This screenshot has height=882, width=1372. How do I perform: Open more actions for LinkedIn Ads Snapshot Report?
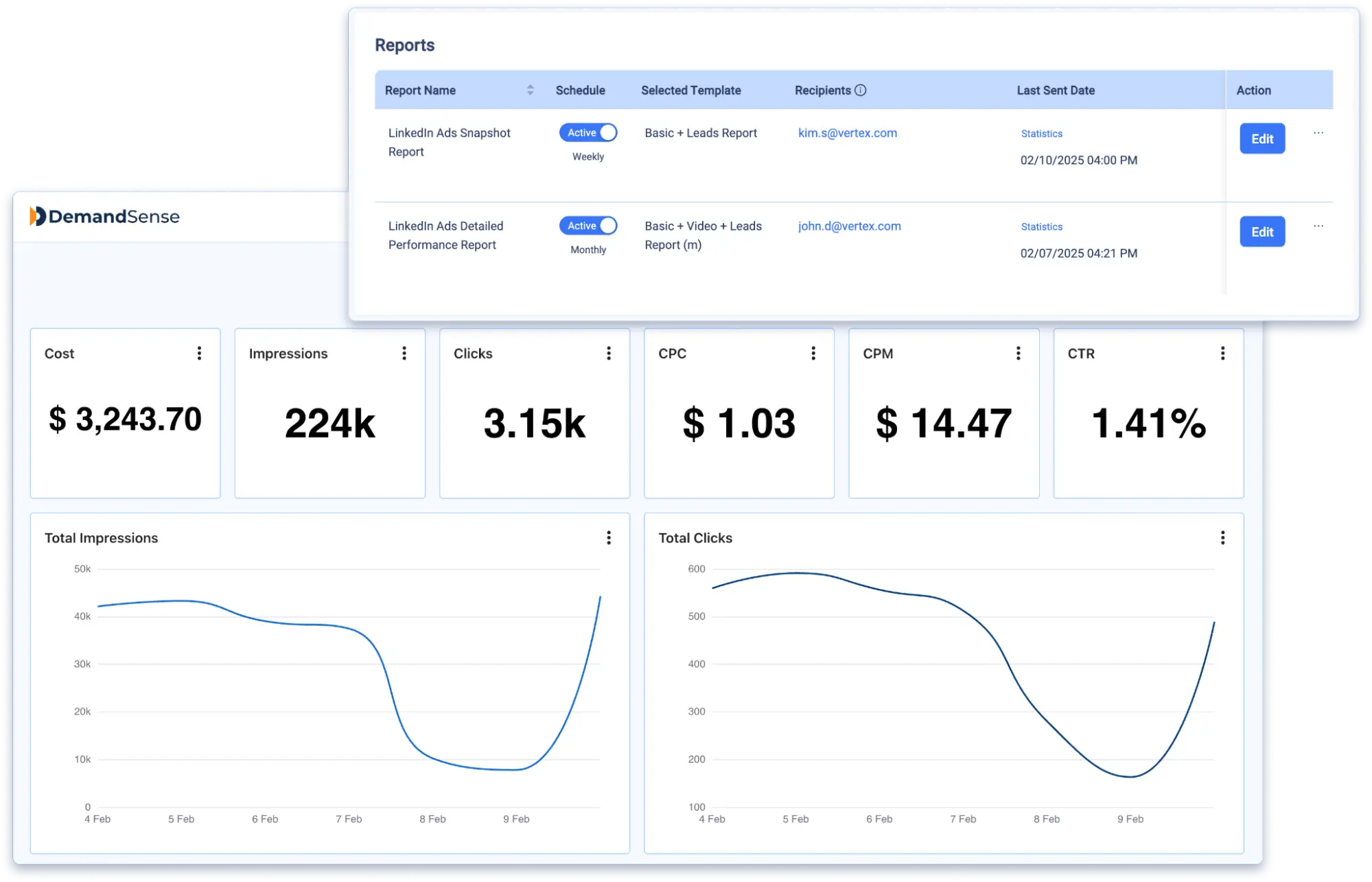1318,132
